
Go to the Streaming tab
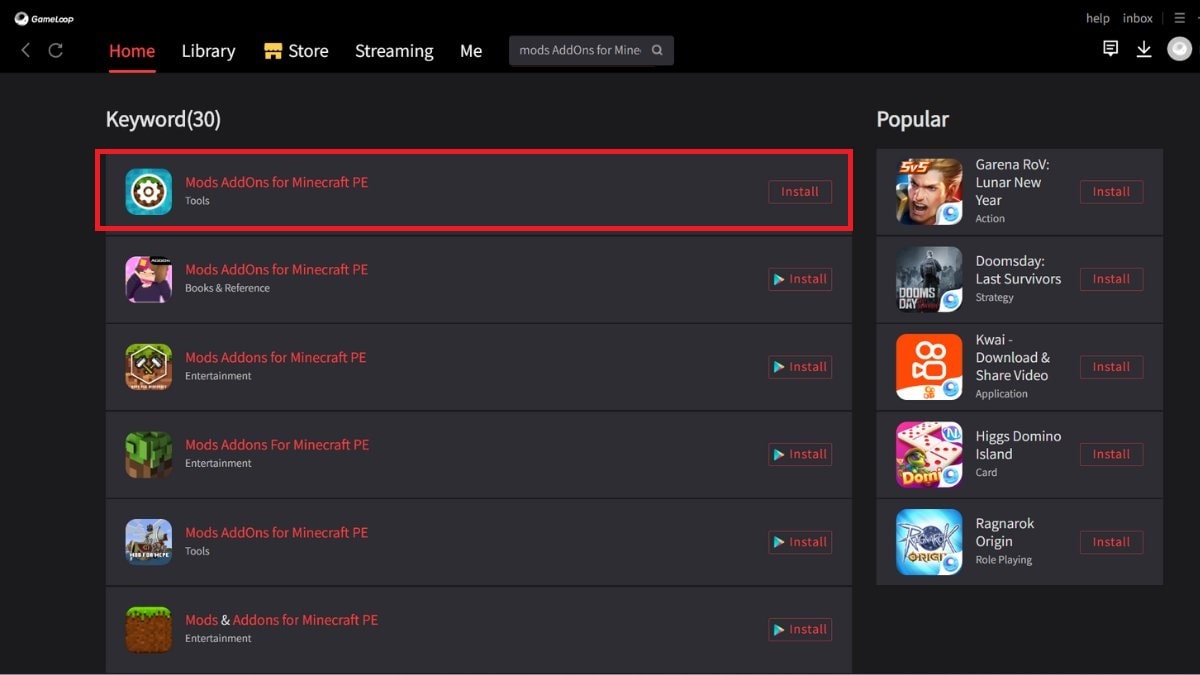394,51
